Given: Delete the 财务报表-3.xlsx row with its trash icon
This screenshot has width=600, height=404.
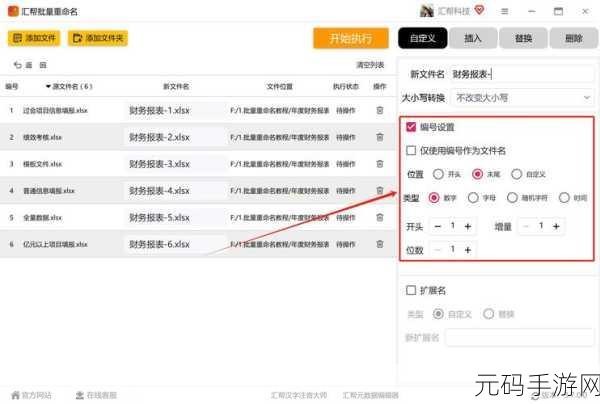Looking at the screenshot, I should (380, 164).
